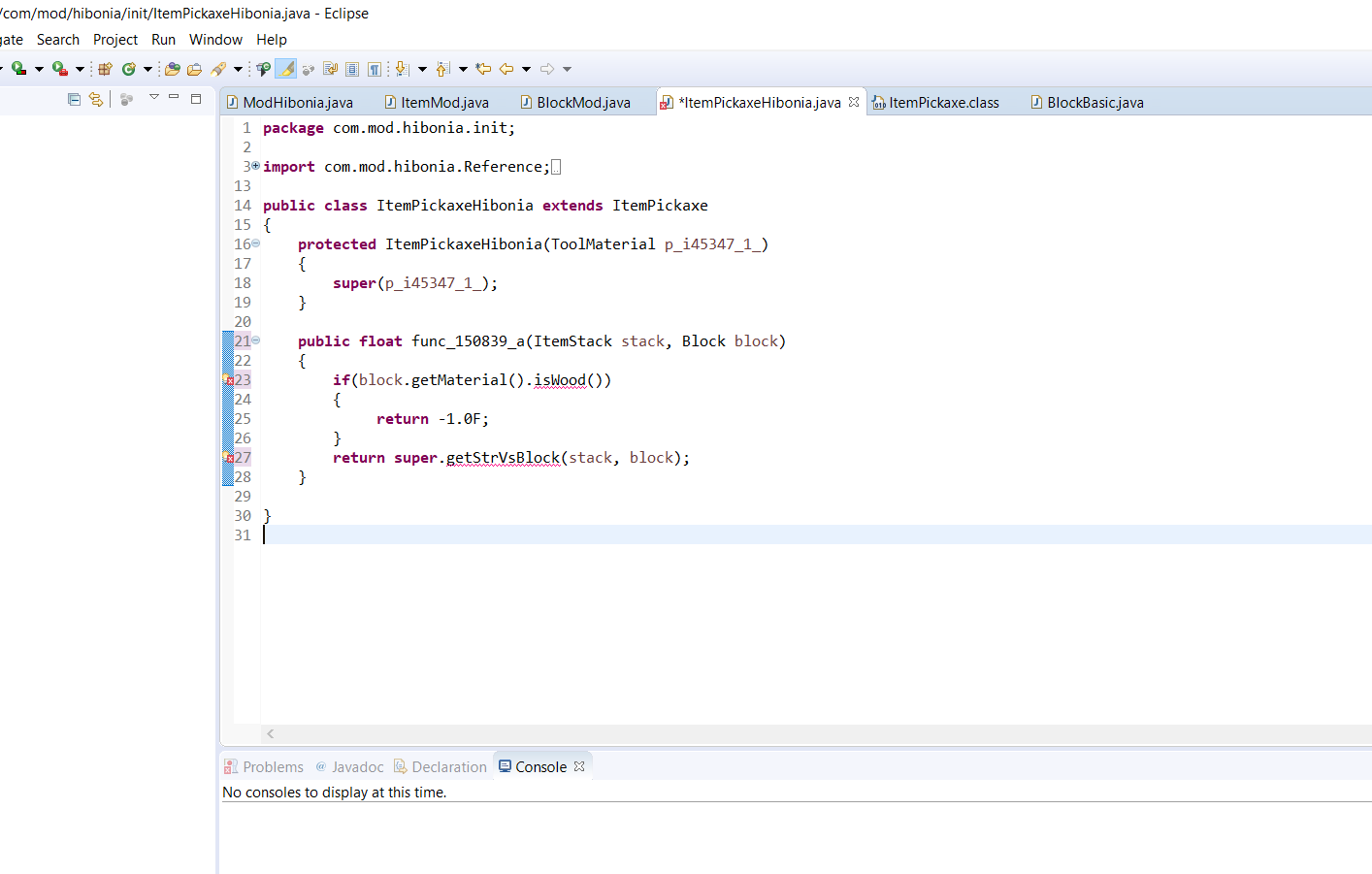Open the Run menu

[x=164, y=40]
